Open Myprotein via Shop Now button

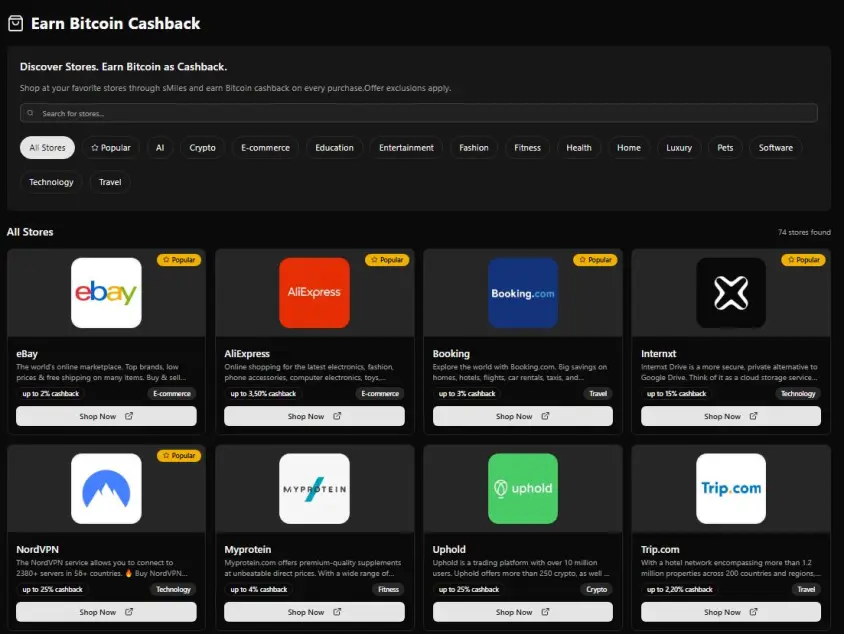[314, 612]
